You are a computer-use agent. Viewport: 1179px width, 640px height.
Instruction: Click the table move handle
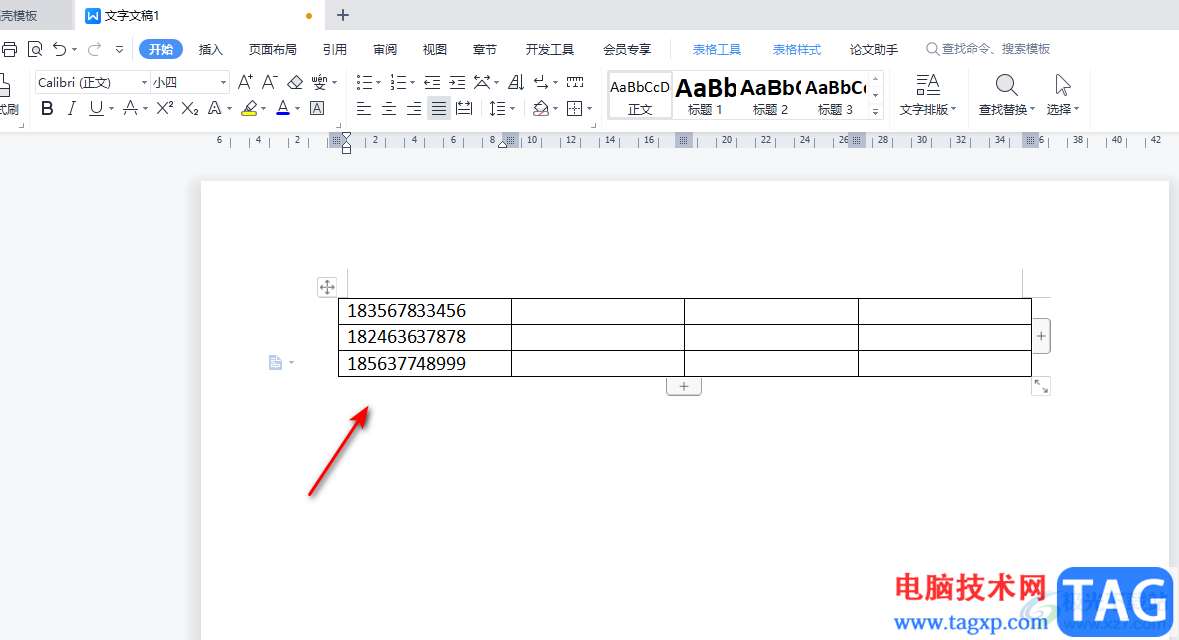point(327,287)
